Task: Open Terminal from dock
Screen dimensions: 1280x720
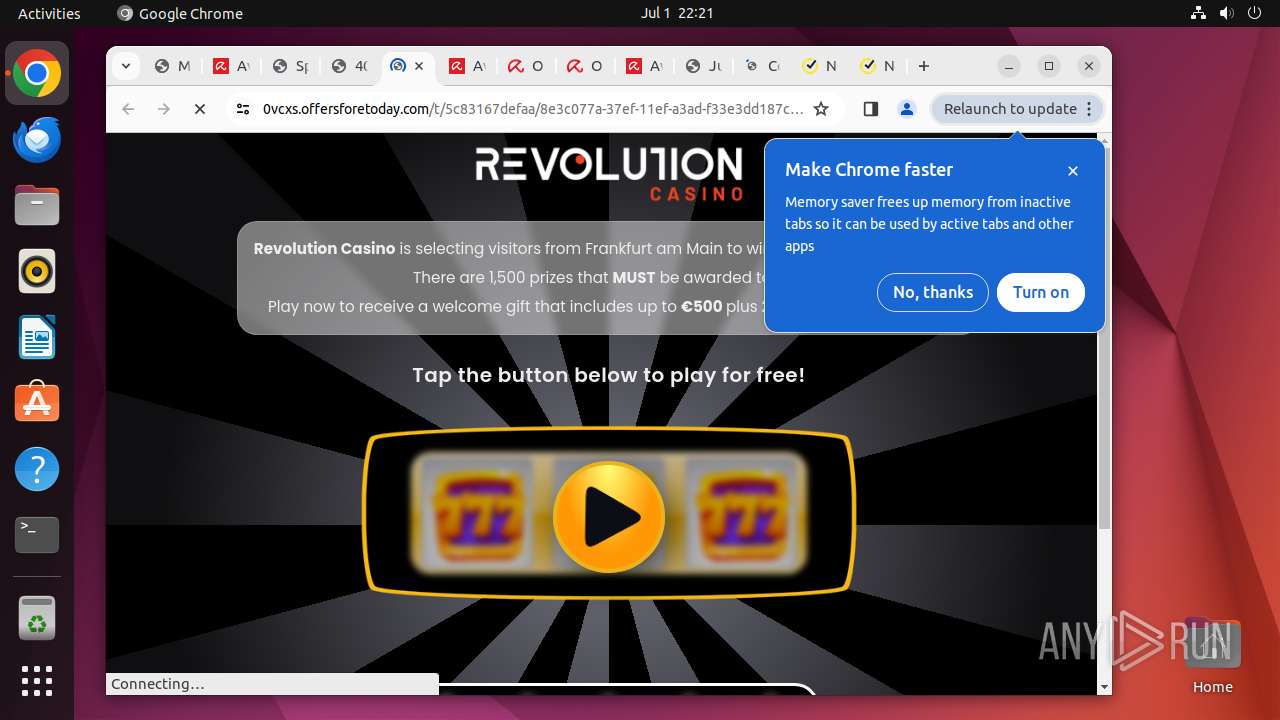Action: tap(37, 535)
